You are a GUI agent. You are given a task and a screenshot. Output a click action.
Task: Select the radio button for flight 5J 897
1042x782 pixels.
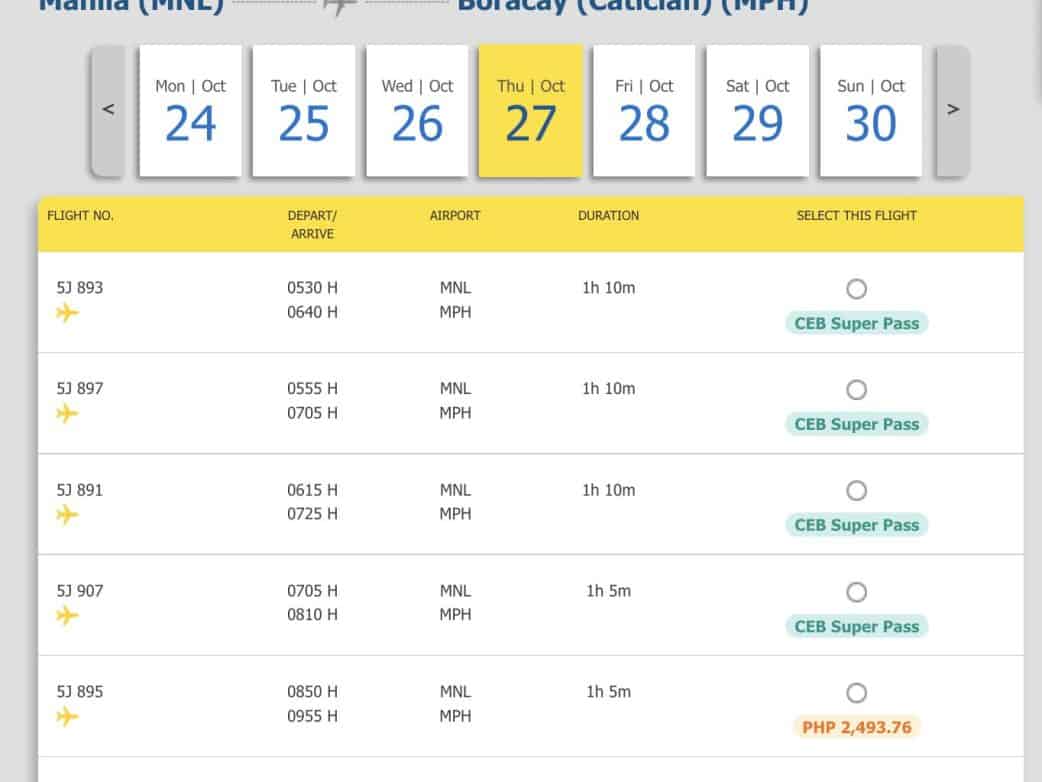pos(856,390)
